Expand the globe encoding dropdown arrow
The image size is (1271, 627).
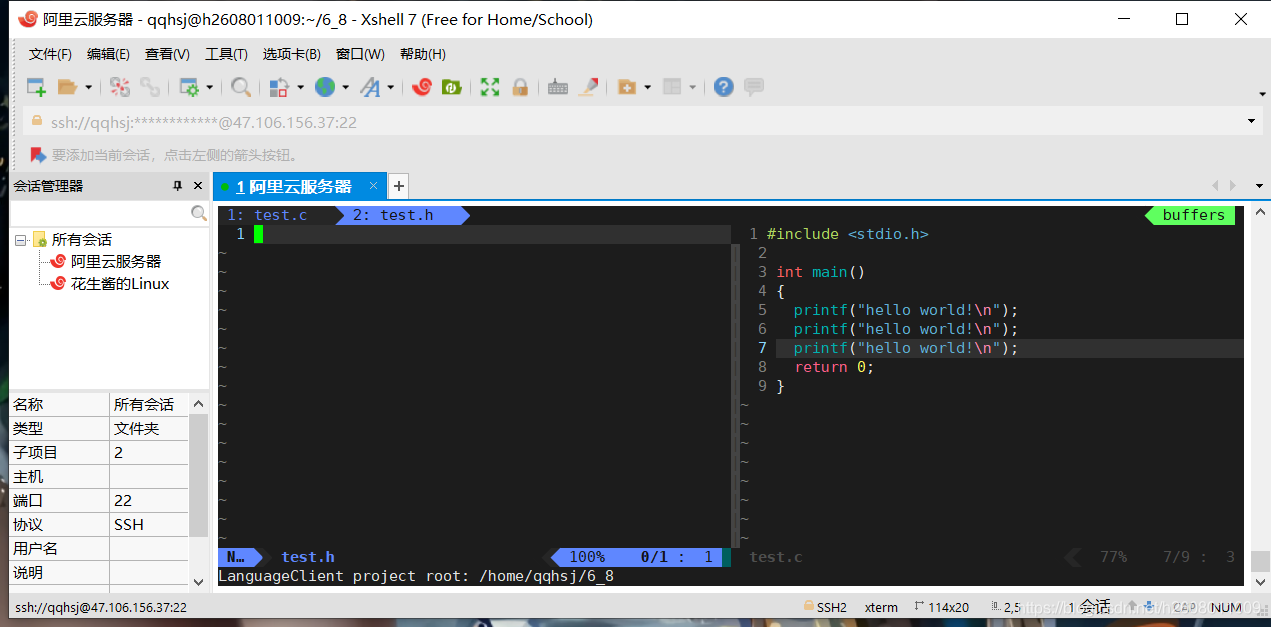(x=346, y=87)
